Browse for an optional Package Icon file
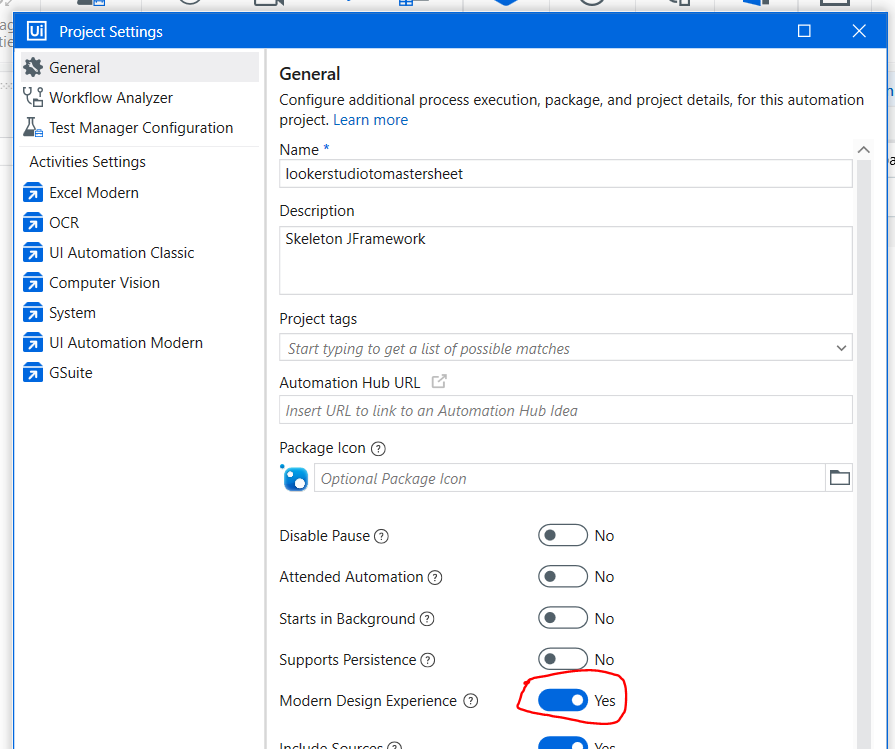Viewport: 895px width, 749px height. (839, 478)
